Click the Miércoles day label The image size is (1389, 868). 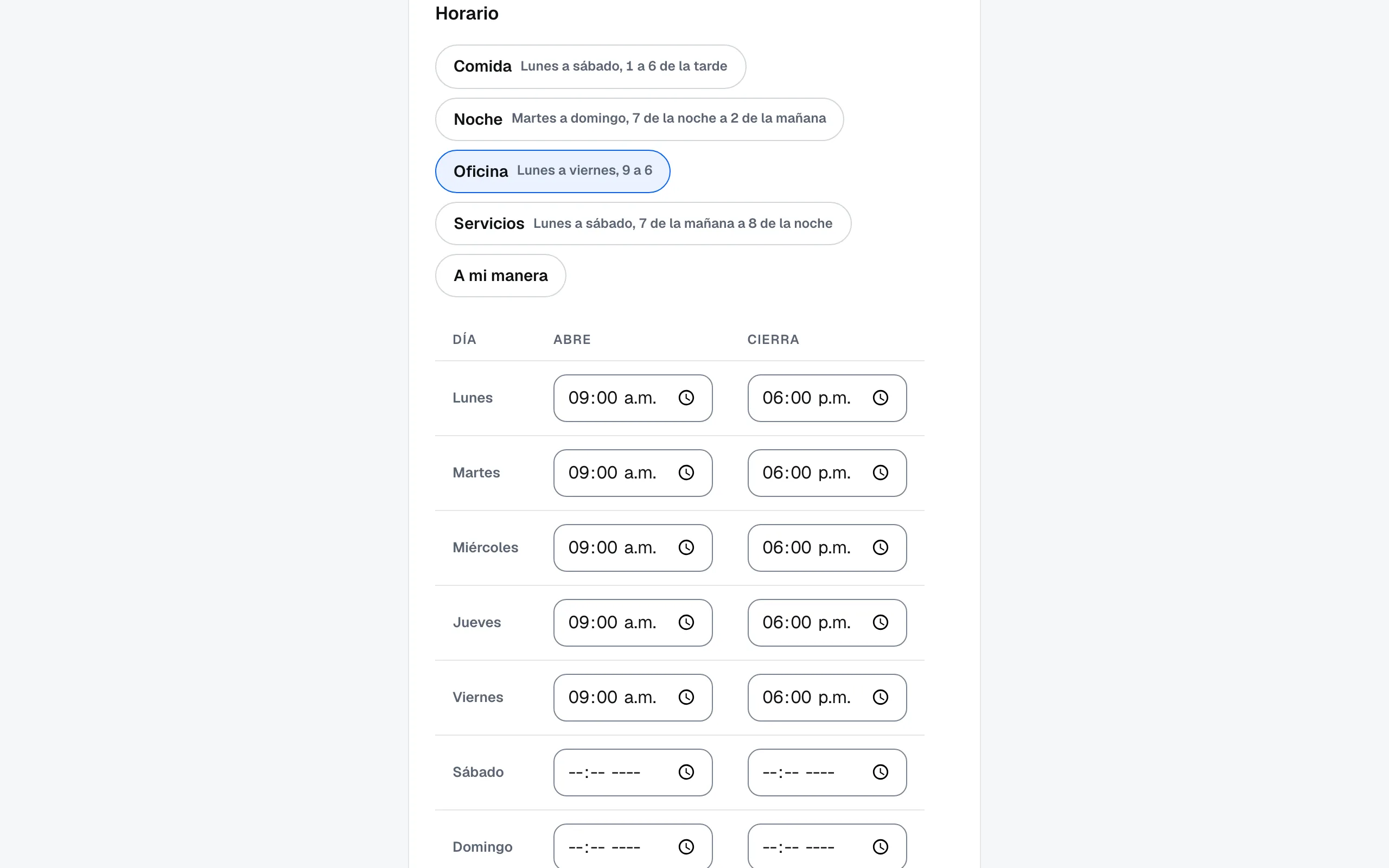click(485, 547)
